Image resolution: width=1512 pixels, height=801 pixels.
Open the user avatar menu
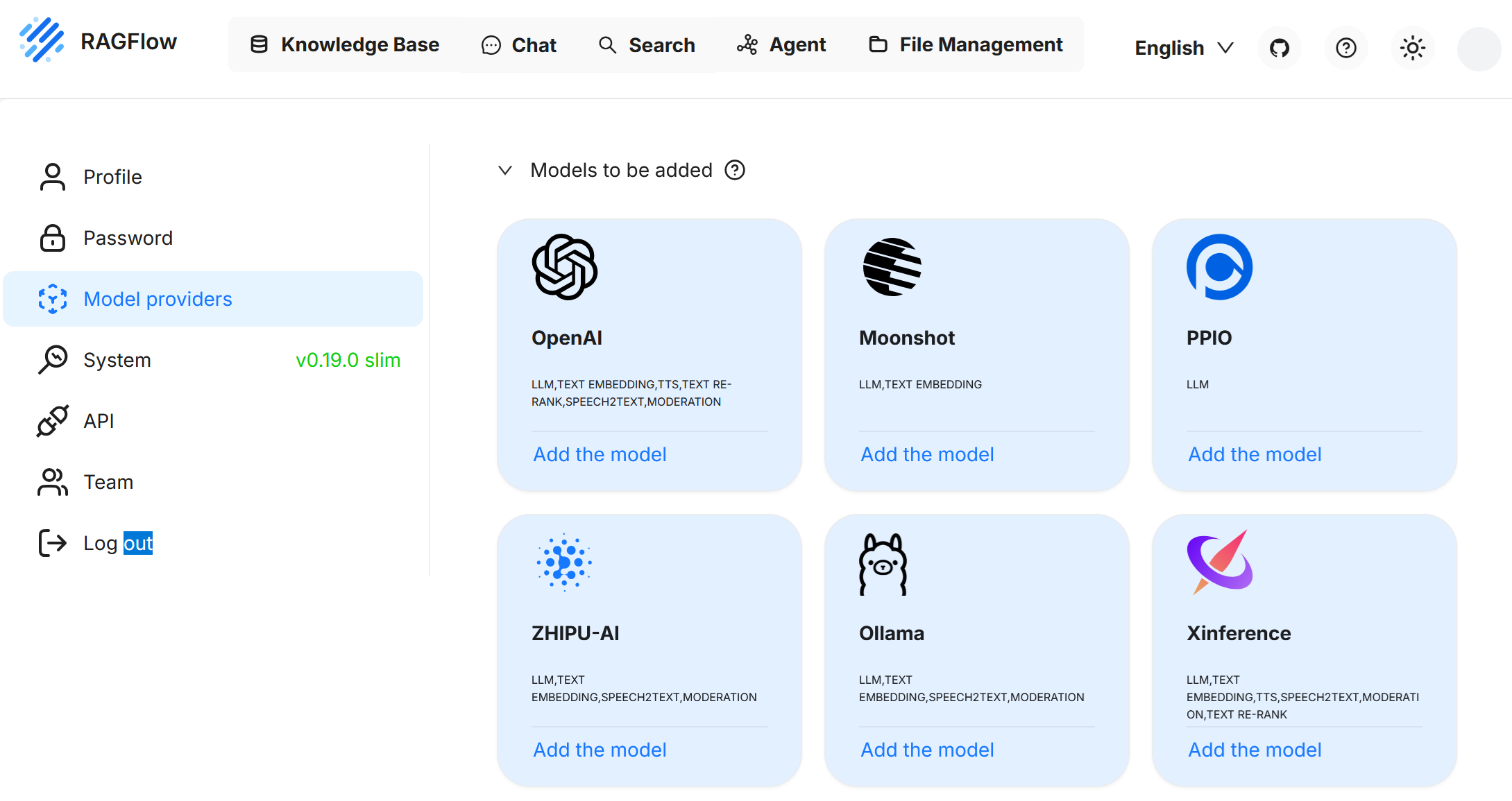1479,49
